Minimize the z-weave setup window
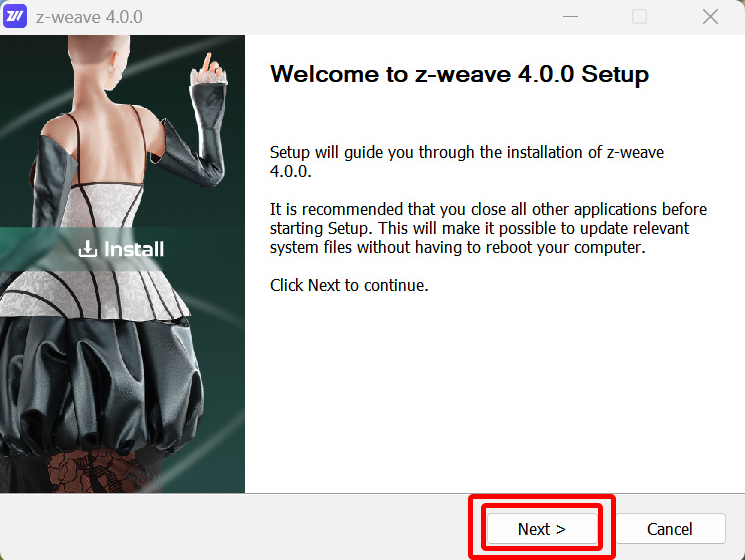This screenshot has width=745, height=560. pyautogui.click(x=570, y=17)
